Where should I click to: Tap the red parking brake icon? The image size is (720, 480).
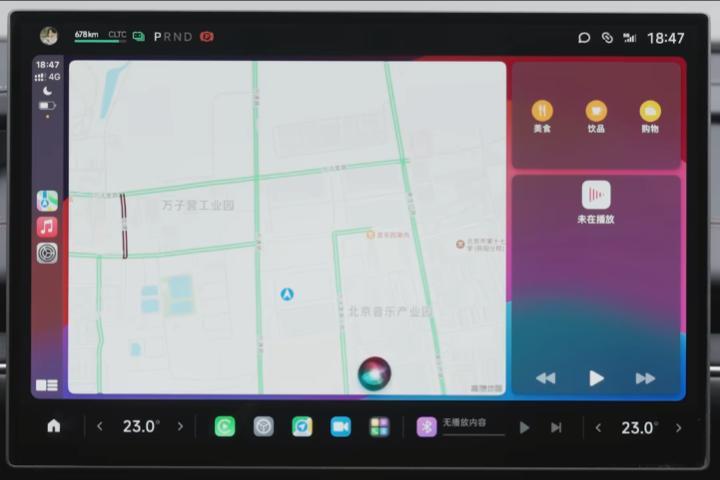tap(207, 36)
